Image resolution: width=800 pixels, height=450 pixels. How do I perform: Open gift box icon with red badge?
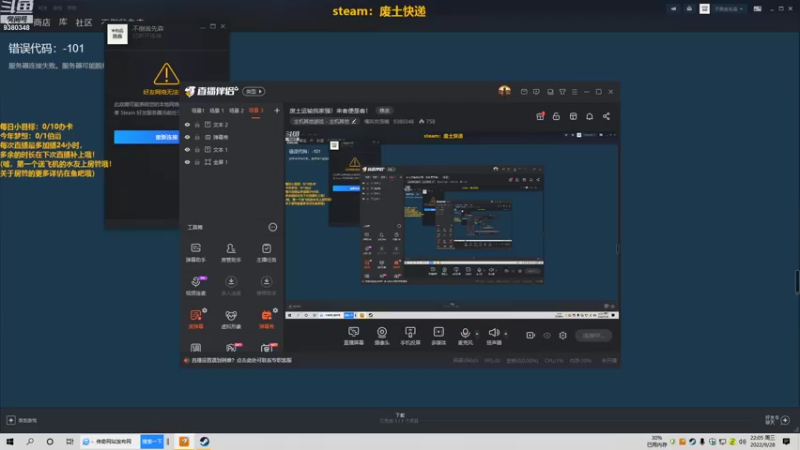540,116
